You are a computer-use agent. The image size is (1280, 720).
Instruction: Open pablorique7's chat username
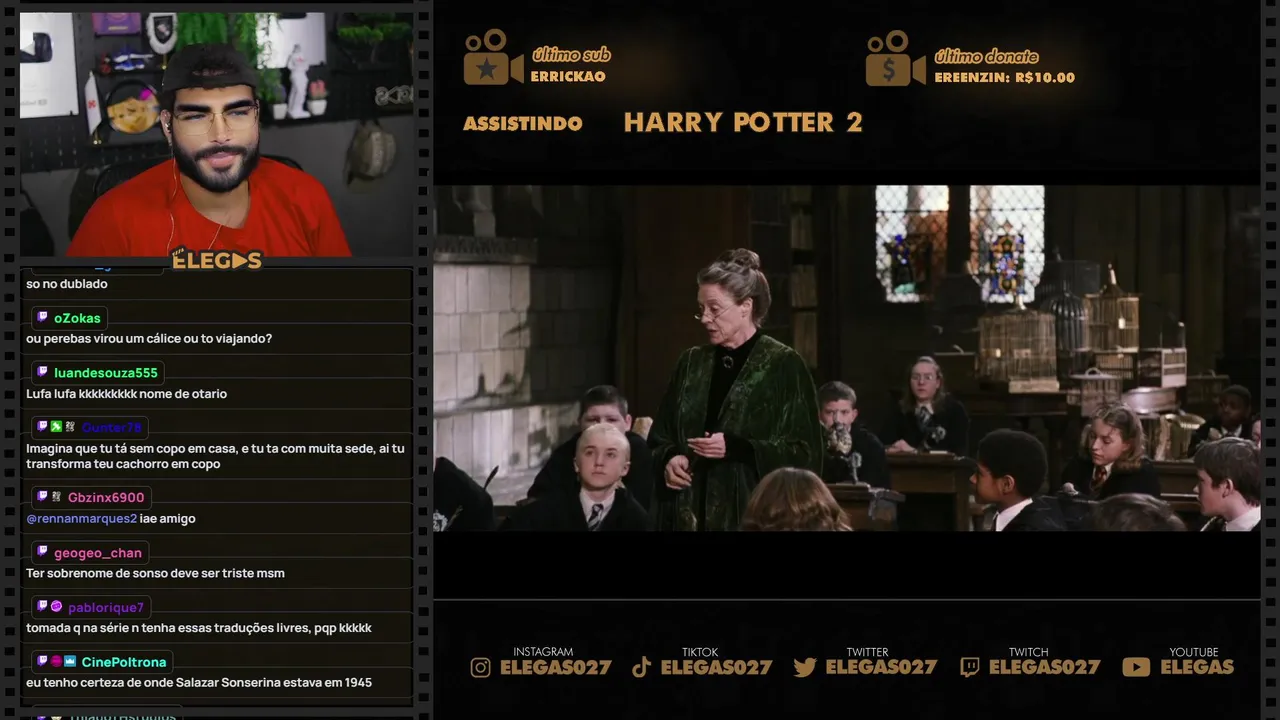click(106, 607)
